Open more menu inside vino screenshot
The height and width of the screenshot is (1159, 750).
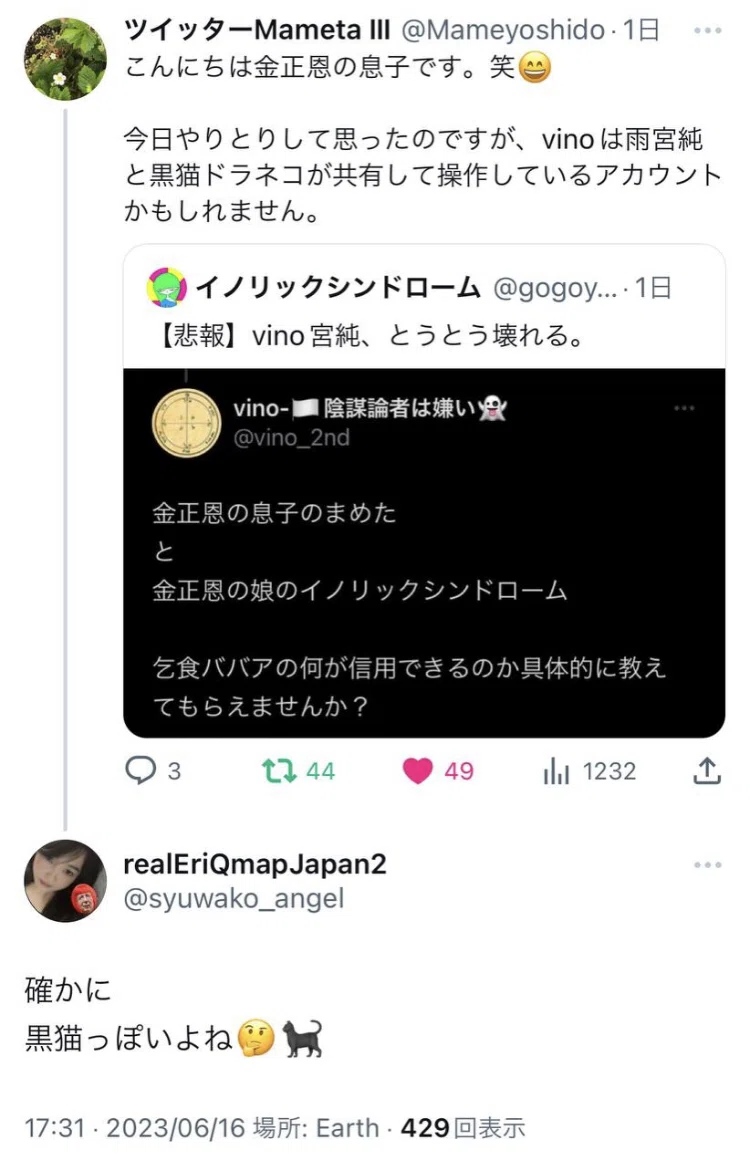(x=684, y=408)
